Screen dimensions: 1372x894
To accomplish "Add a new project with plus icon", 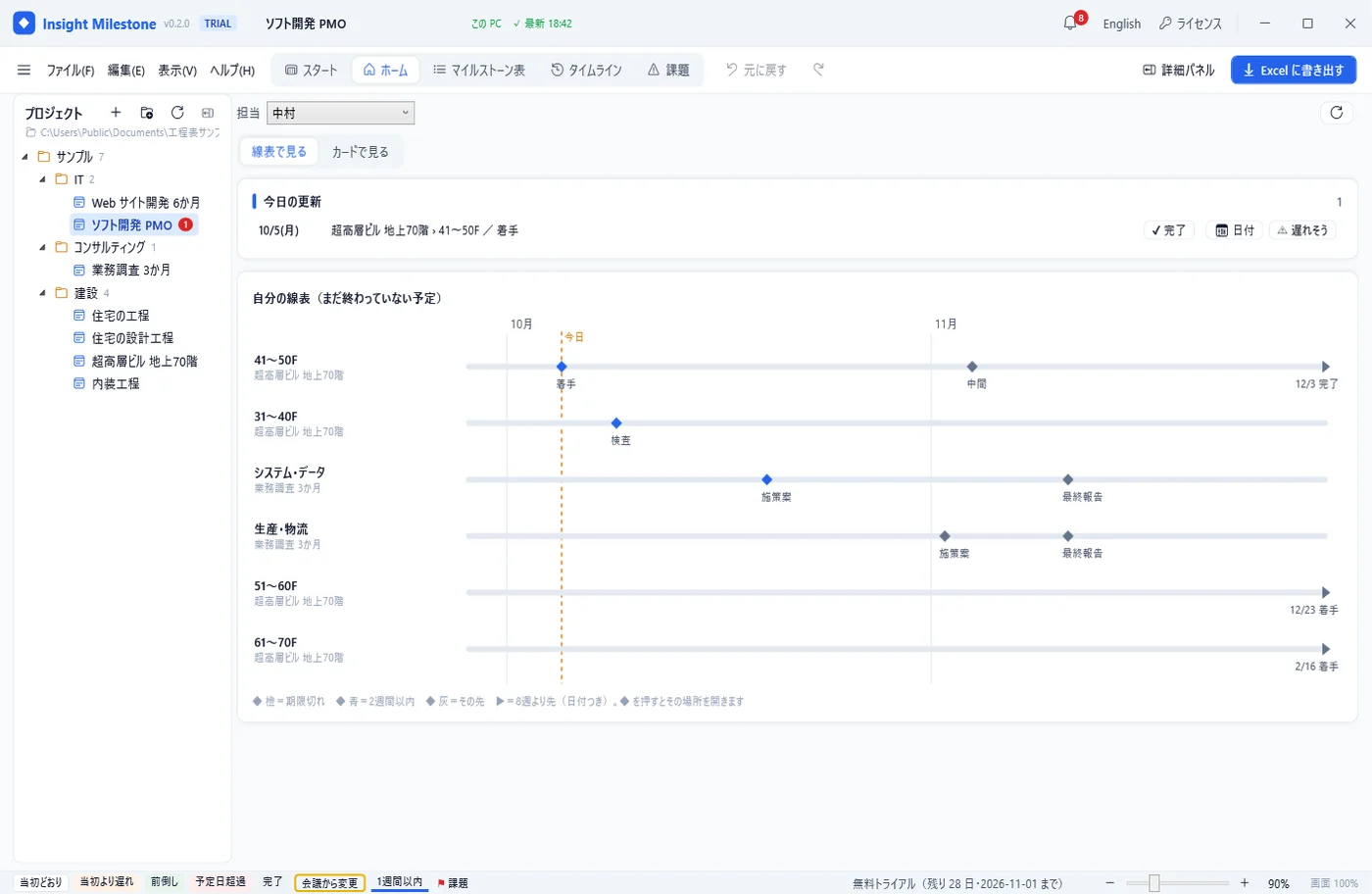I will click(116, 113).
